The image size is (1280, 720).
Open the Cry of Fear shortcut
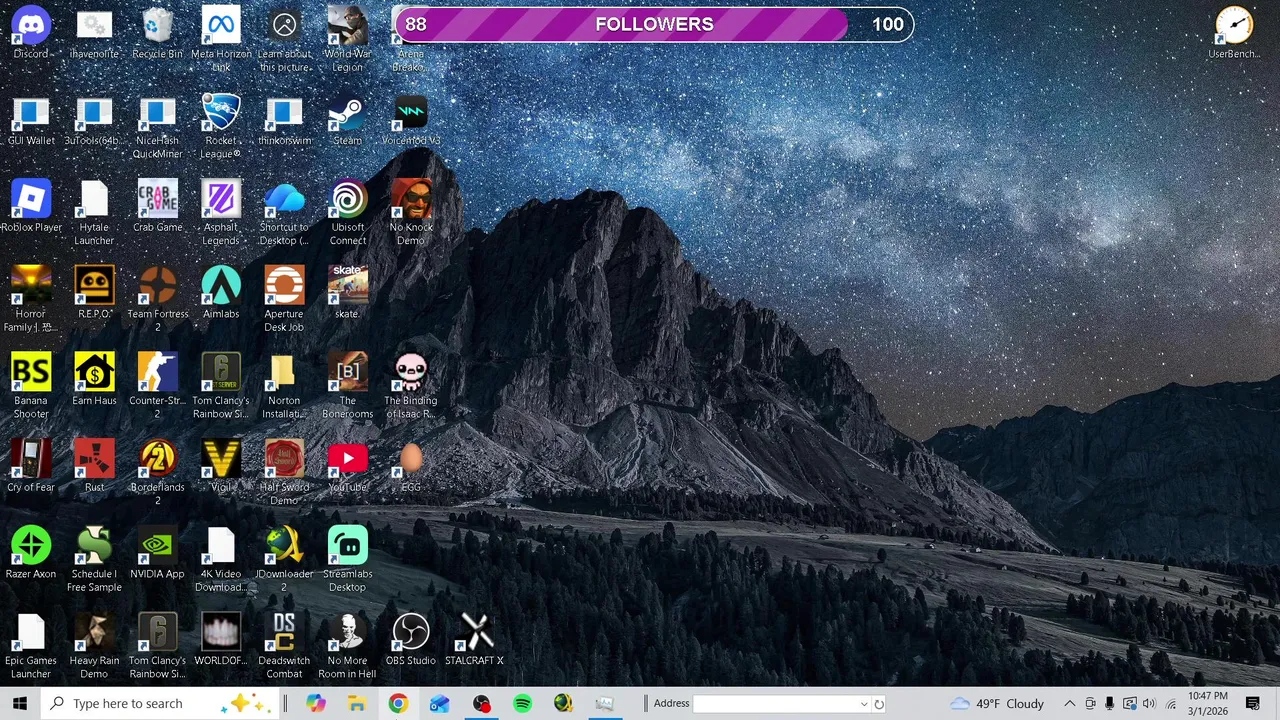coord(31,466)
